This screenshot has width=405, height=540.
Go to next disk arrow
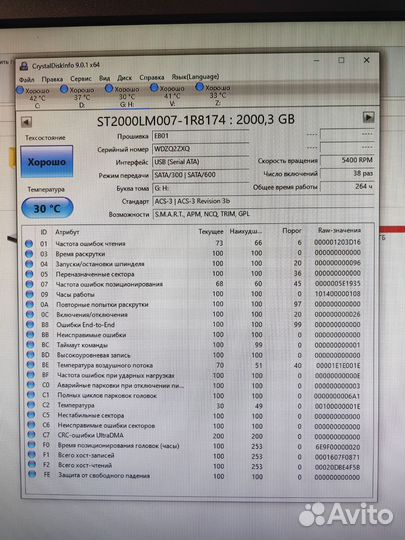point(368,117)
